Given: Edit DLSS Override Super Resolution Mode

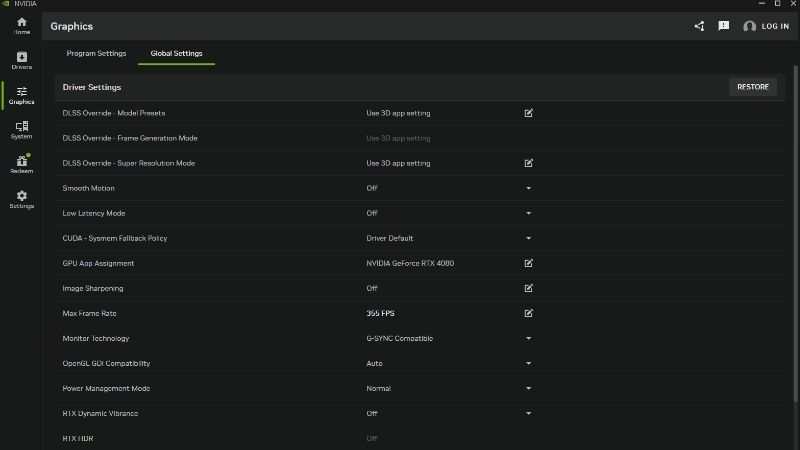Looking at the screenshot, I should coord(529,163).
